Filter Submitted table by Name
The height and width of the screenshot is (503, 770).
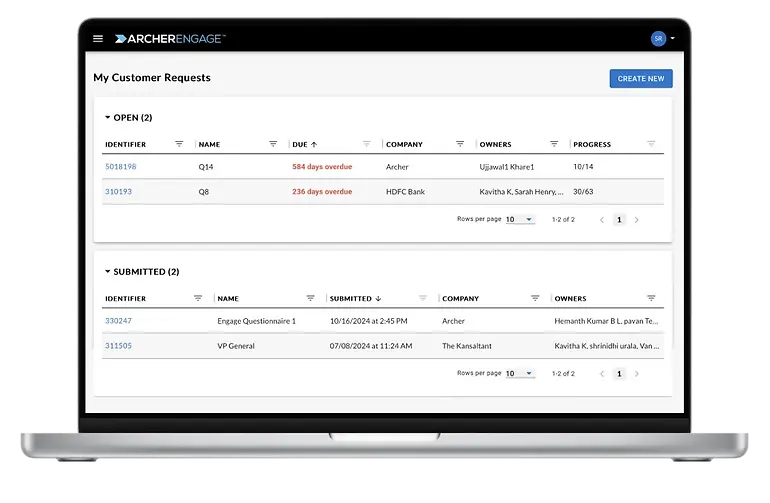point(310,298)
